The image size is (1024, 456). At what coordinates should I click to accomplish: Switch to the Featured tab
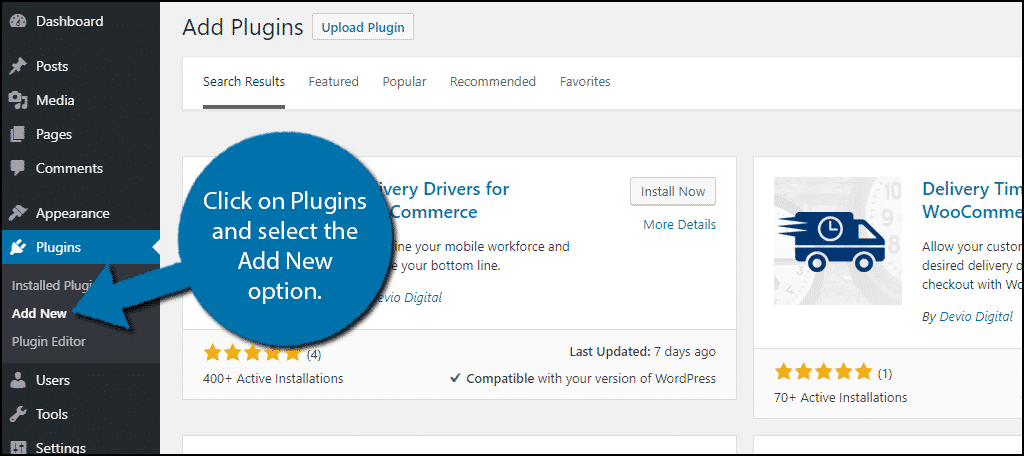coord(334,82)
